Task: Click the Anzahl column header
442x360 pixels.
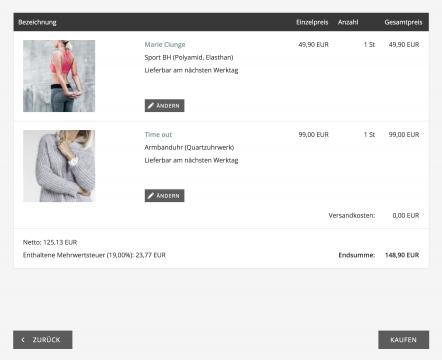Action: point(348,22)
